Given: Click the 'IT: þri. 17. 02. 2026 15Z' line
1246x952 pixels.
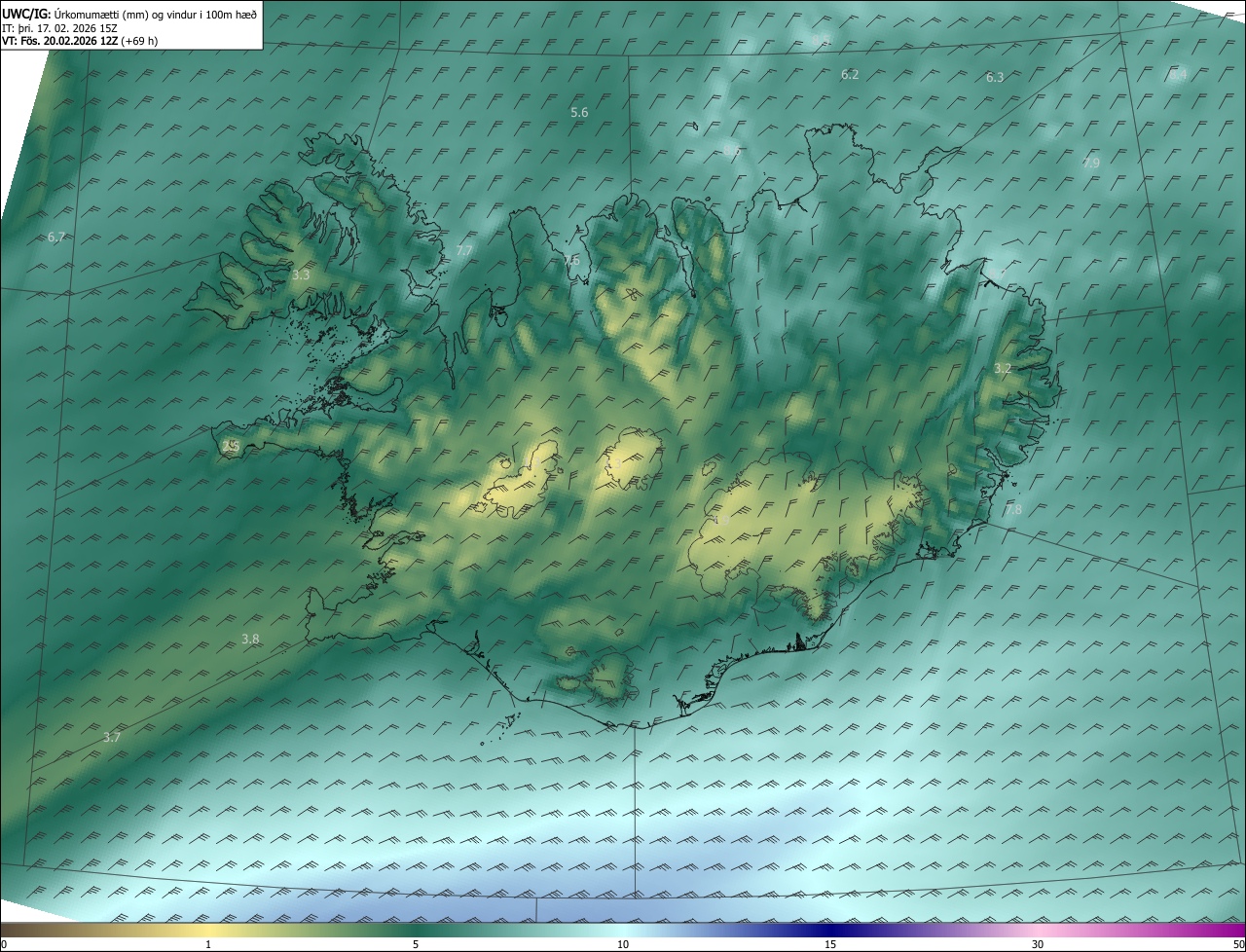Looking at the screenshot, I should 60,28.
